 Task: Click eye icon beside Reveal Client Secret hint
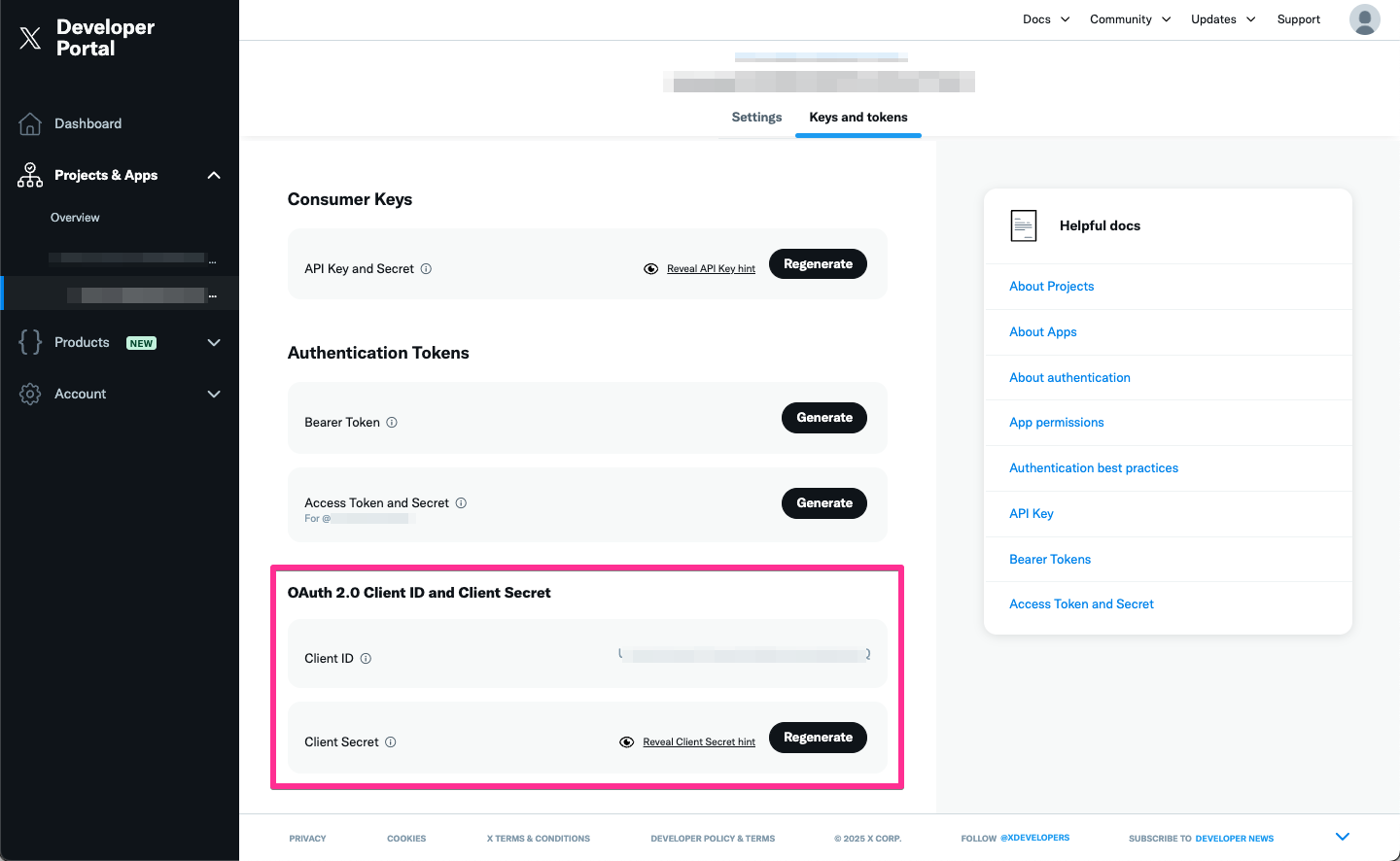pyautogui.click(x=627, y=742)
